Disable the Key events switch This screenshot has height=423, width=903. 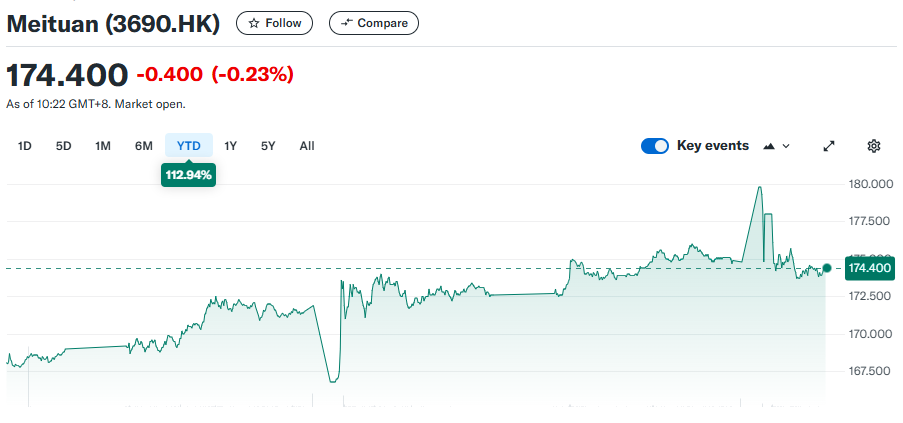655,146
